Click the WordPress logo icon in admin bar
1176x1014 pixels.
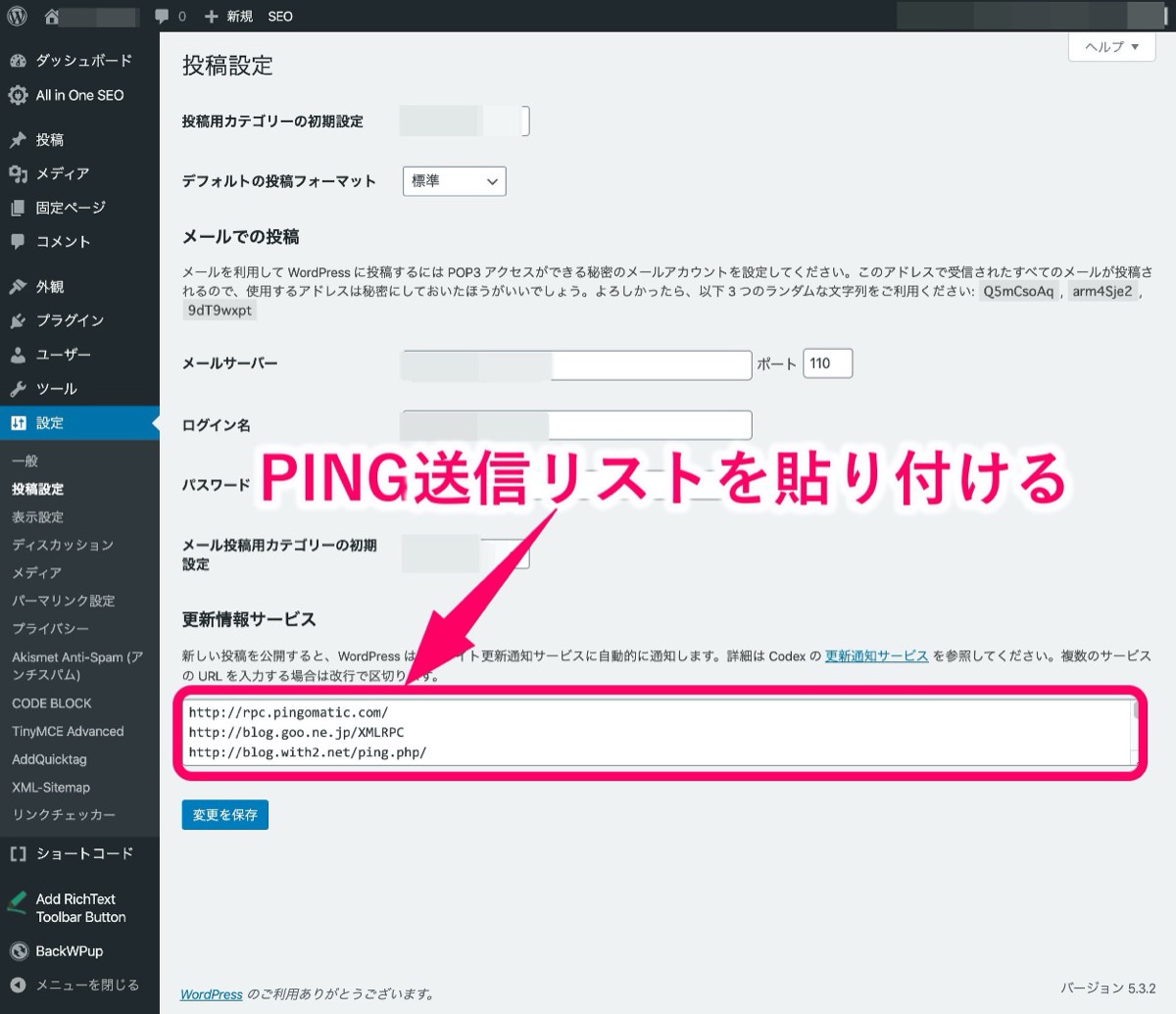[x=17, y=16]
